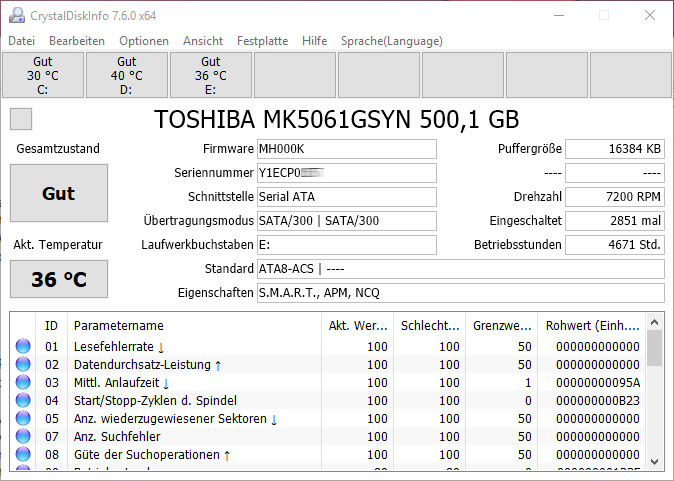Viewport: 674px width, 481px height.
Task: Click the Laufwerkbuchstaben field E:
Action: tap(347, 245)
